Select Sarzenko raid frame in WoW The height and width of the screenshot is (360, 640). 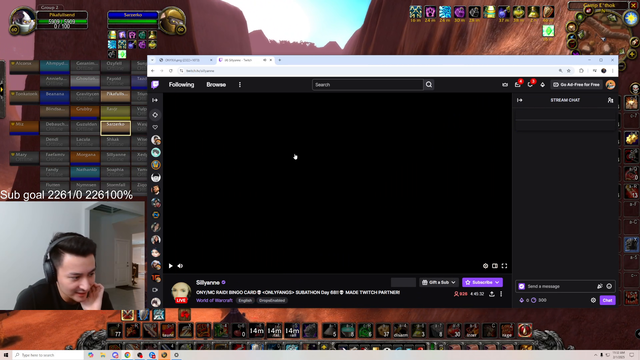(116, 128)
